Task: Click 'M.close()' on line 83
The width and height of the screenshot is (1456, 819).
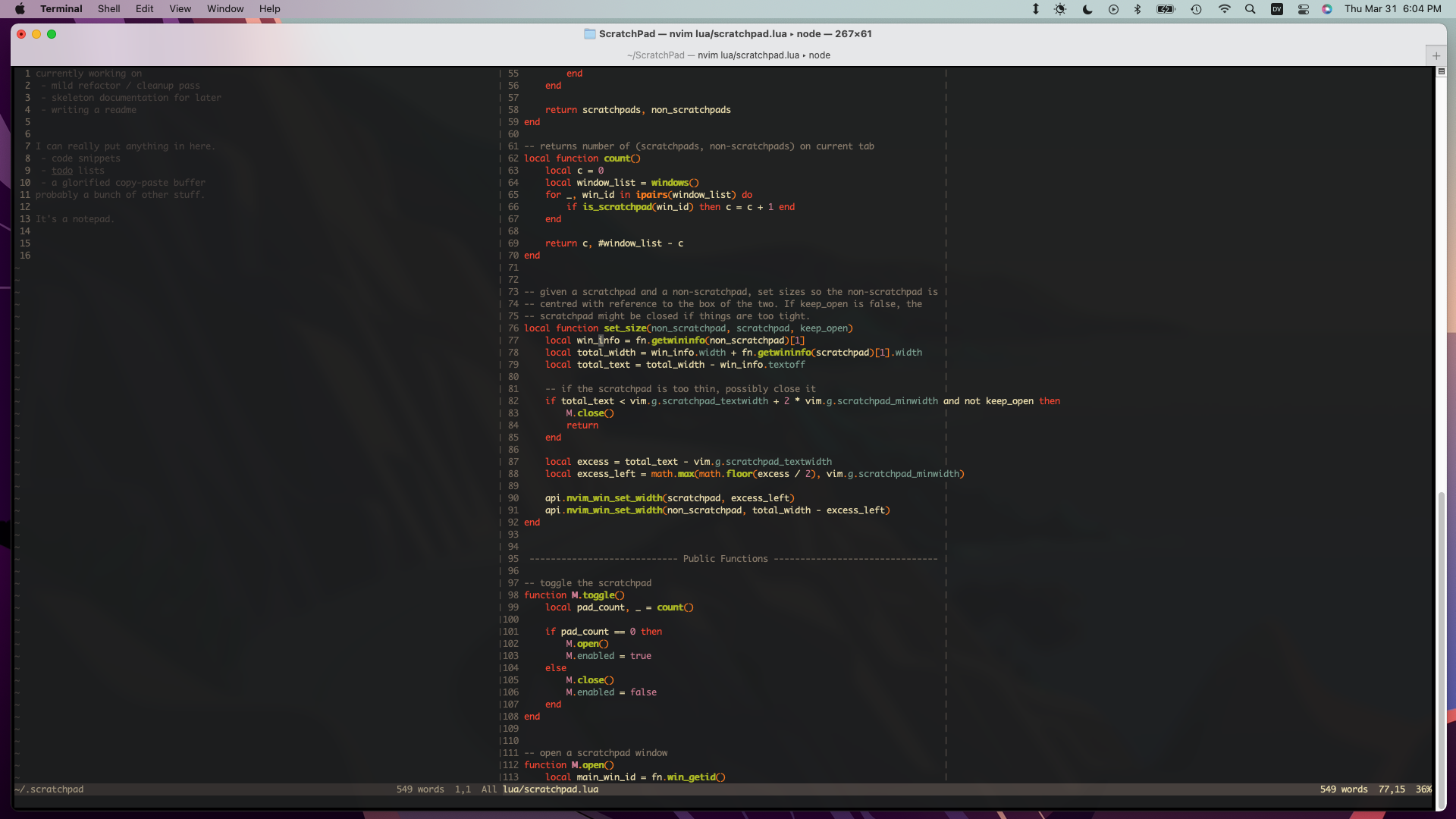Action: click(590, 413)
